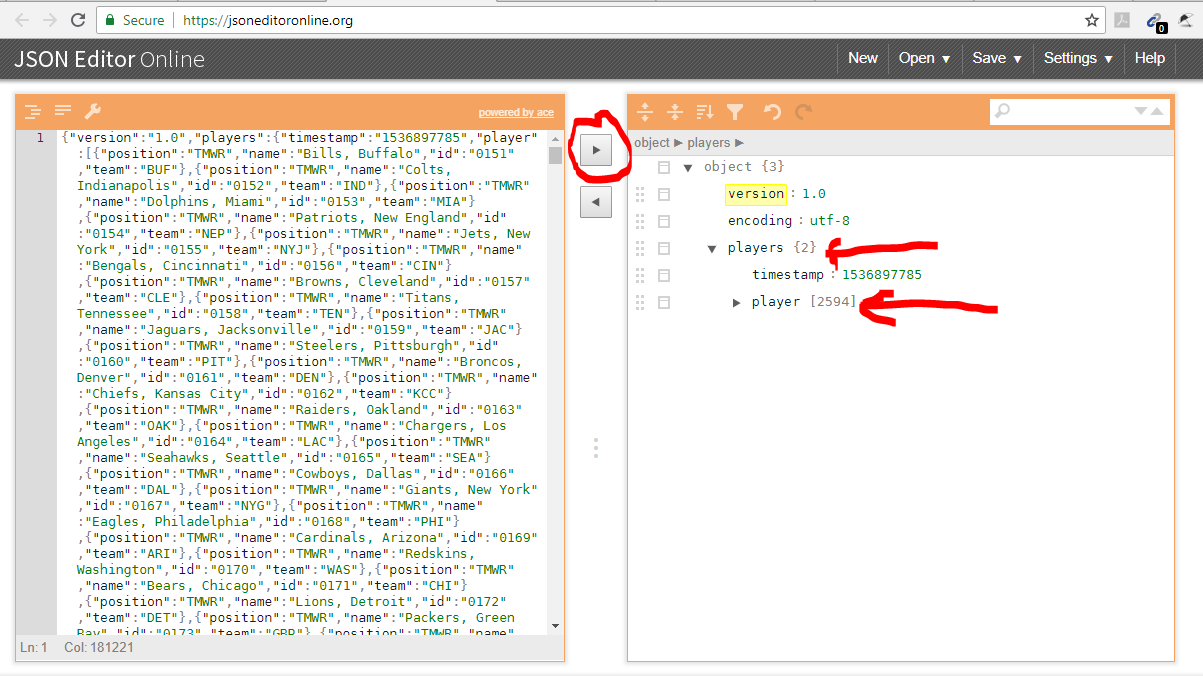Open the Sort contents icon
This screenshot has width=1203, height=676.
click(704, 111)
